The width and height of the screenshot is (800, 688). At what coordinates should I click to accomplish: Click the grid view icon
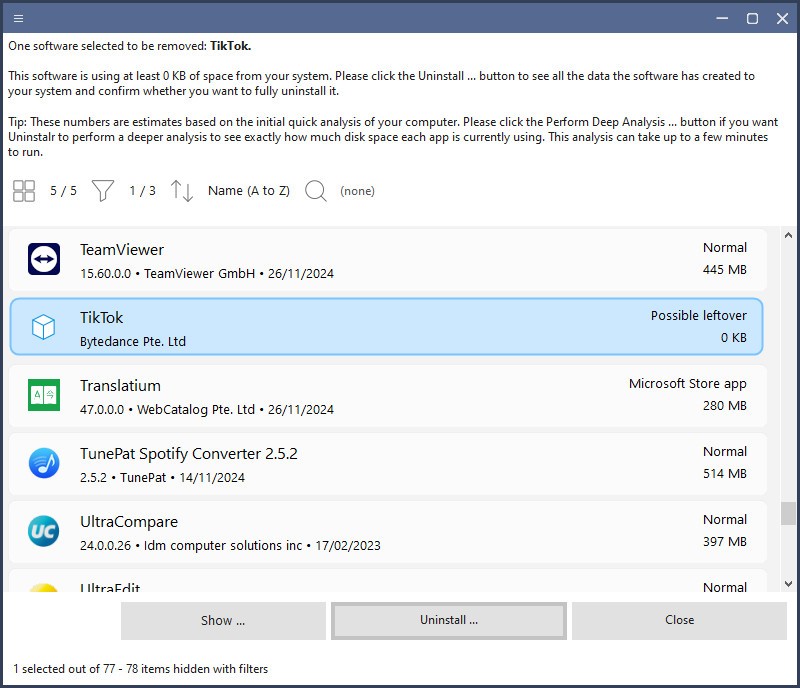click(23, 191)
